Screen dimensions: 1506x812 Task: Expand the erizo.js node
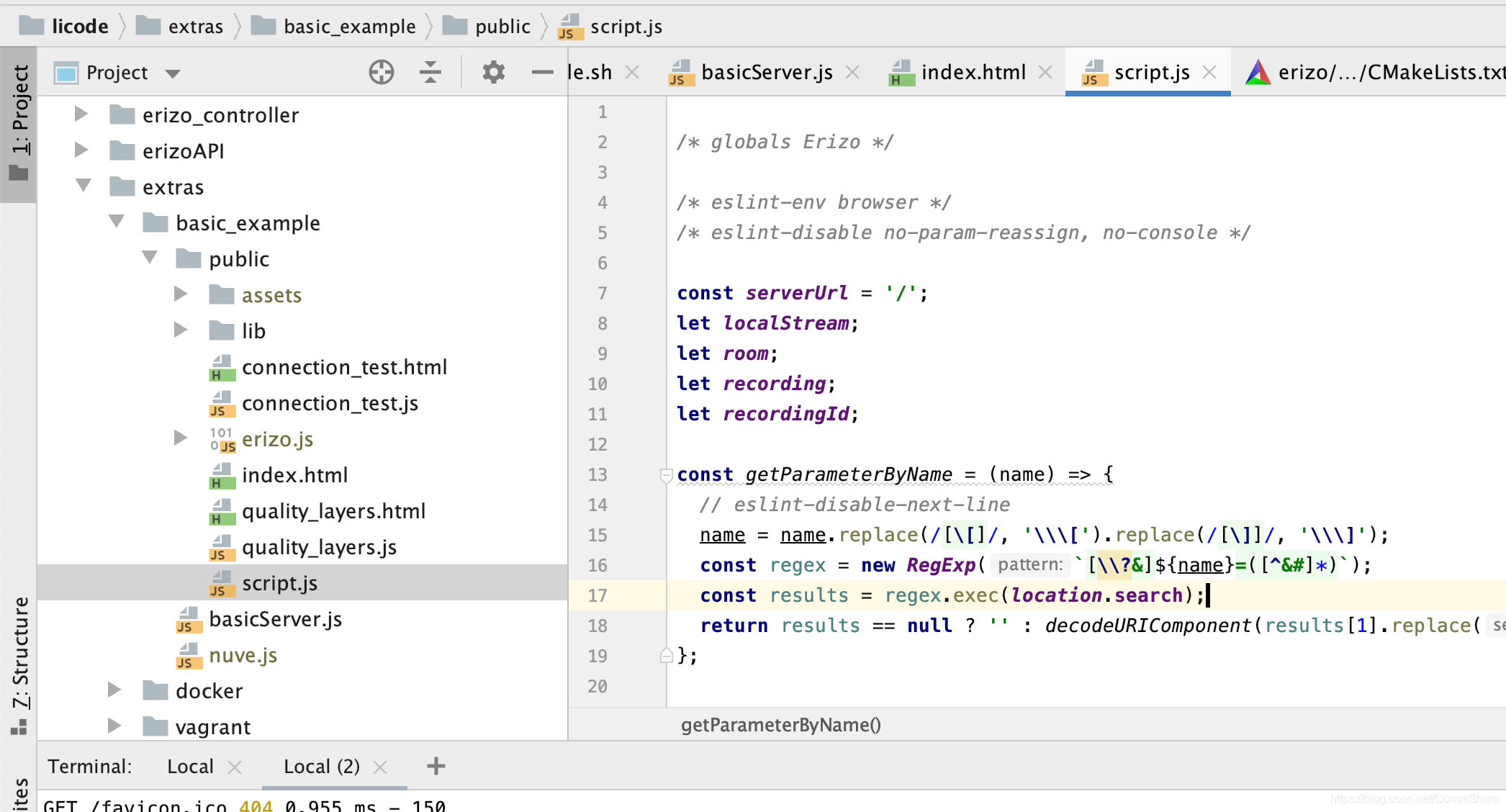[x=181, y=438]
